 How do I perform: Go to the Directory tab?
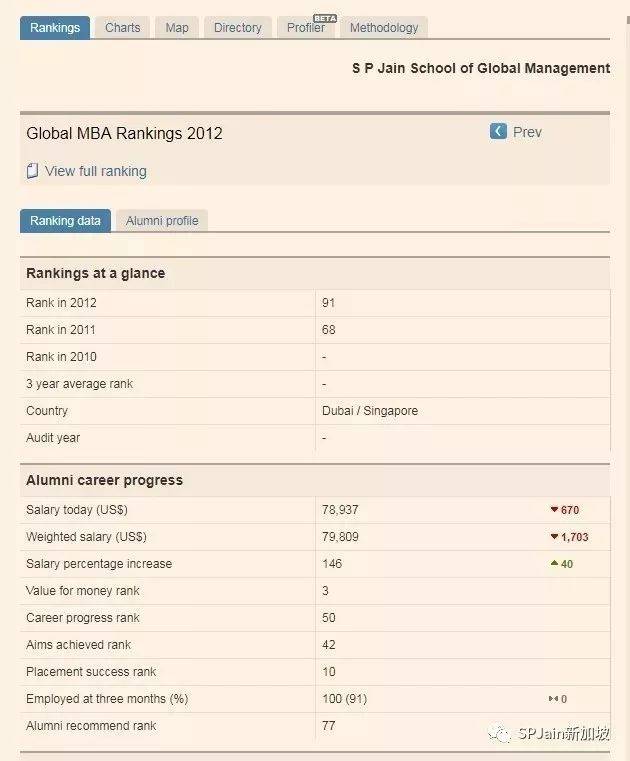(x=238, y=28)
